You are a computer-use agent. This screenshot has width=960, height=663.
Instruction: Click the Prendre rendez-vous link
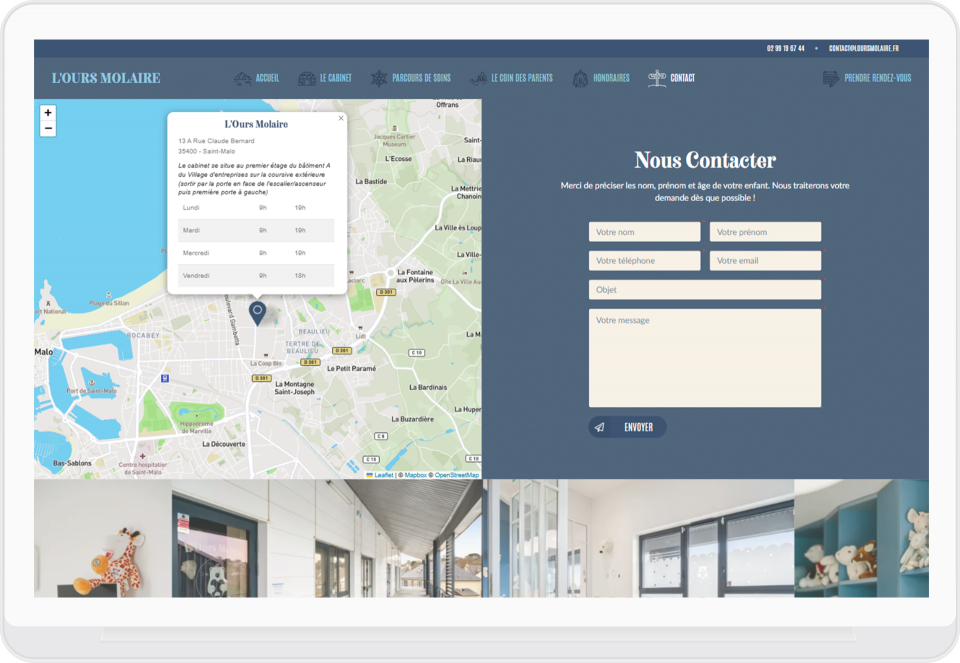coord(877,78)
